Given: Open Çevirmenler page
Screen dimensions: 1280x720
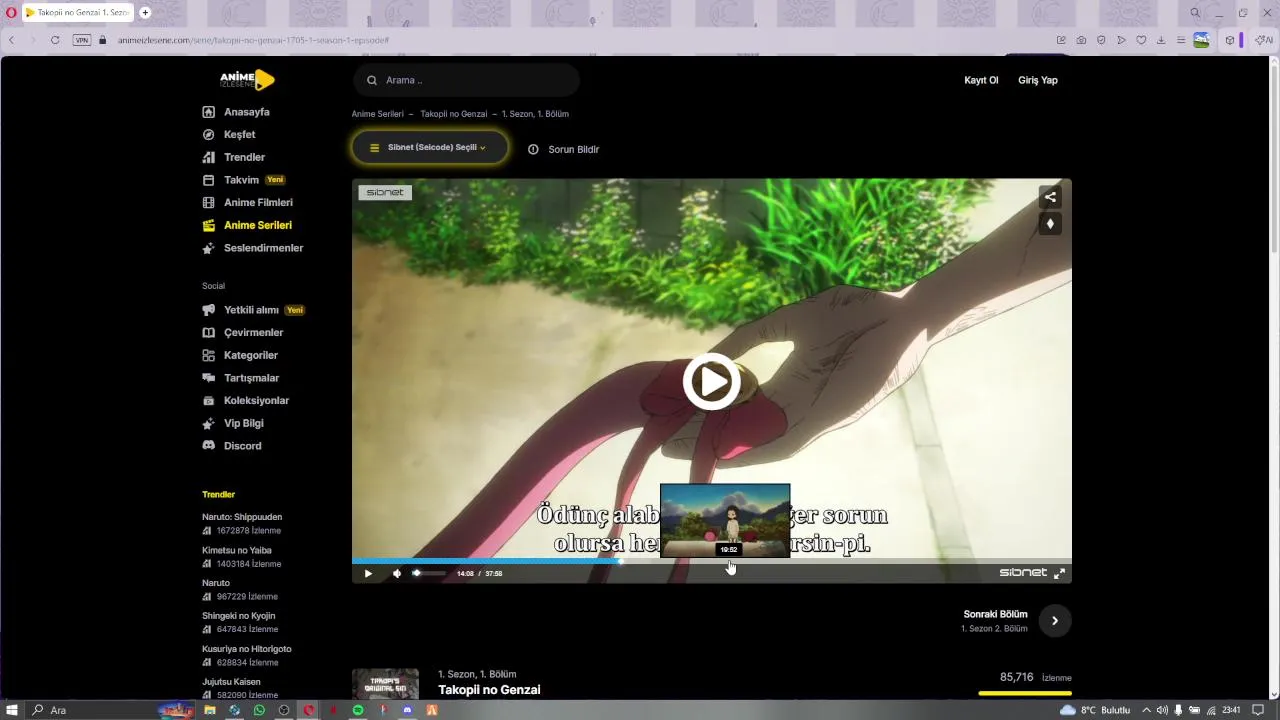Looking at the screenshot, I should point(243,332).
